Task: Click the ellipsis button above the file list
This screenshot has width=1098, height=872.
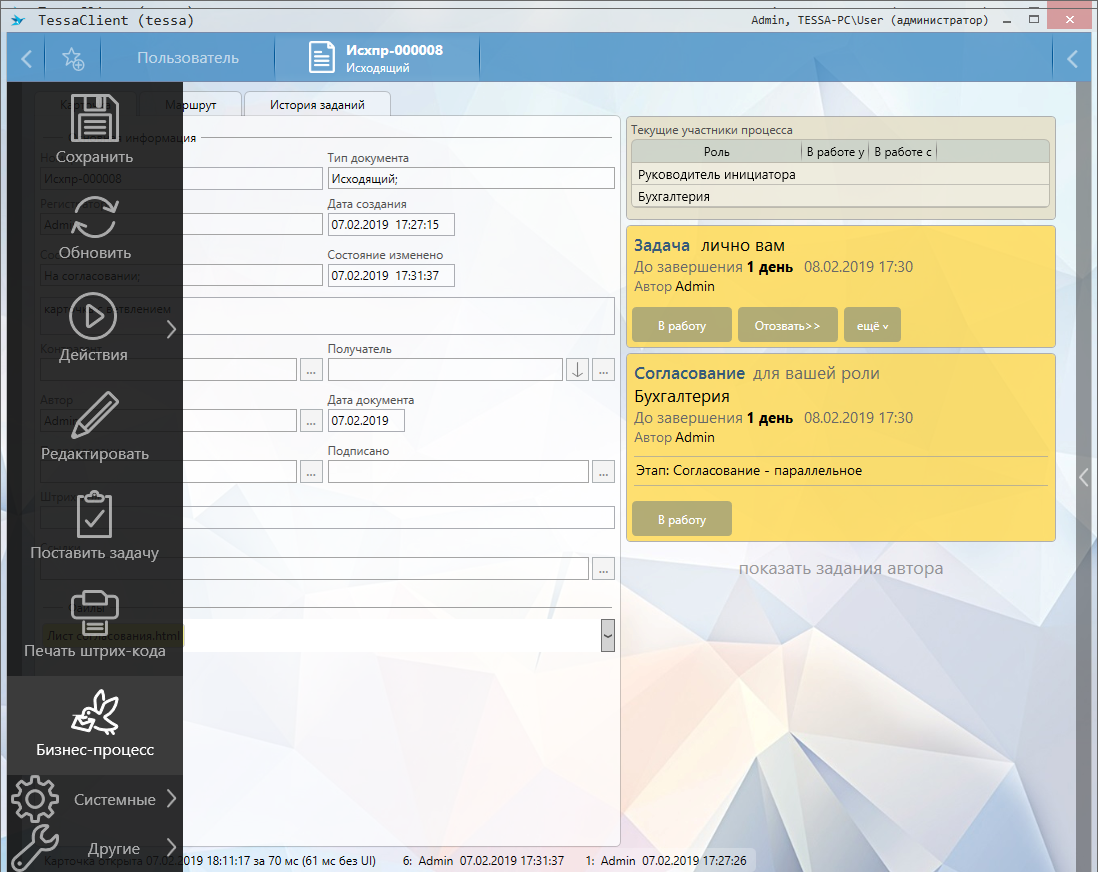Action: tap(603, 569)
